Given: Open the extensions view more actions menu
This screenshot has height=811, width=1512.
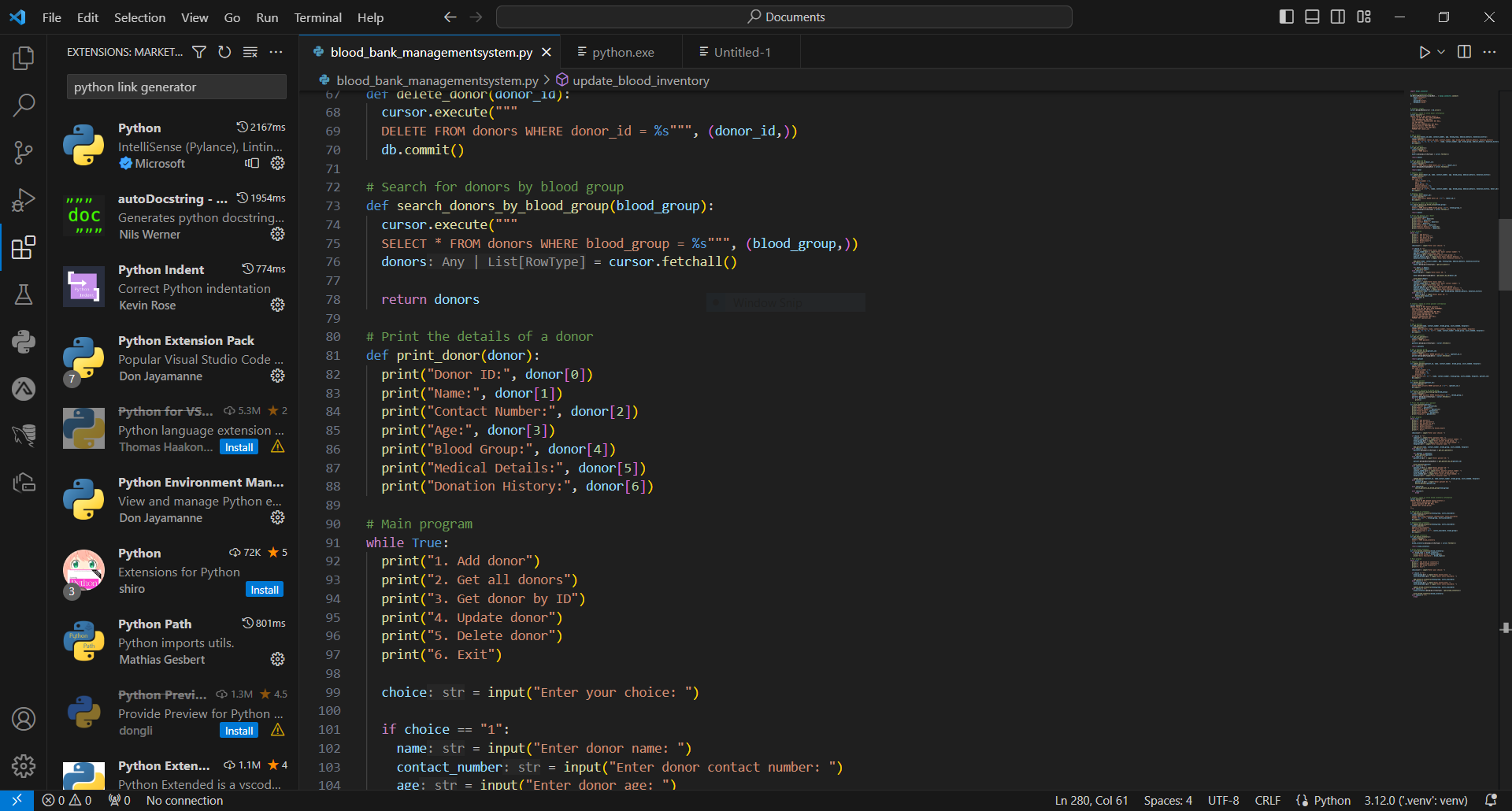Looking at the screenshot, I should (276, 52).
